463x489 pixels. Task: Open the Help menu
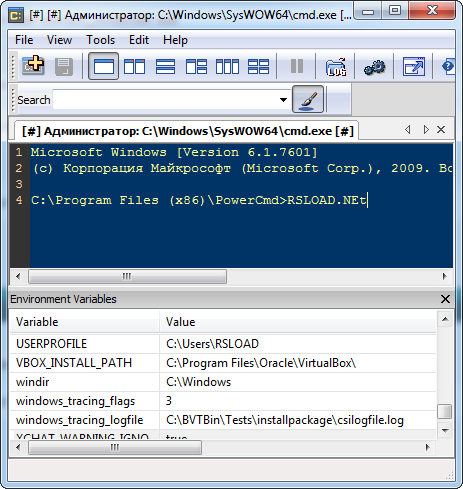175,40
